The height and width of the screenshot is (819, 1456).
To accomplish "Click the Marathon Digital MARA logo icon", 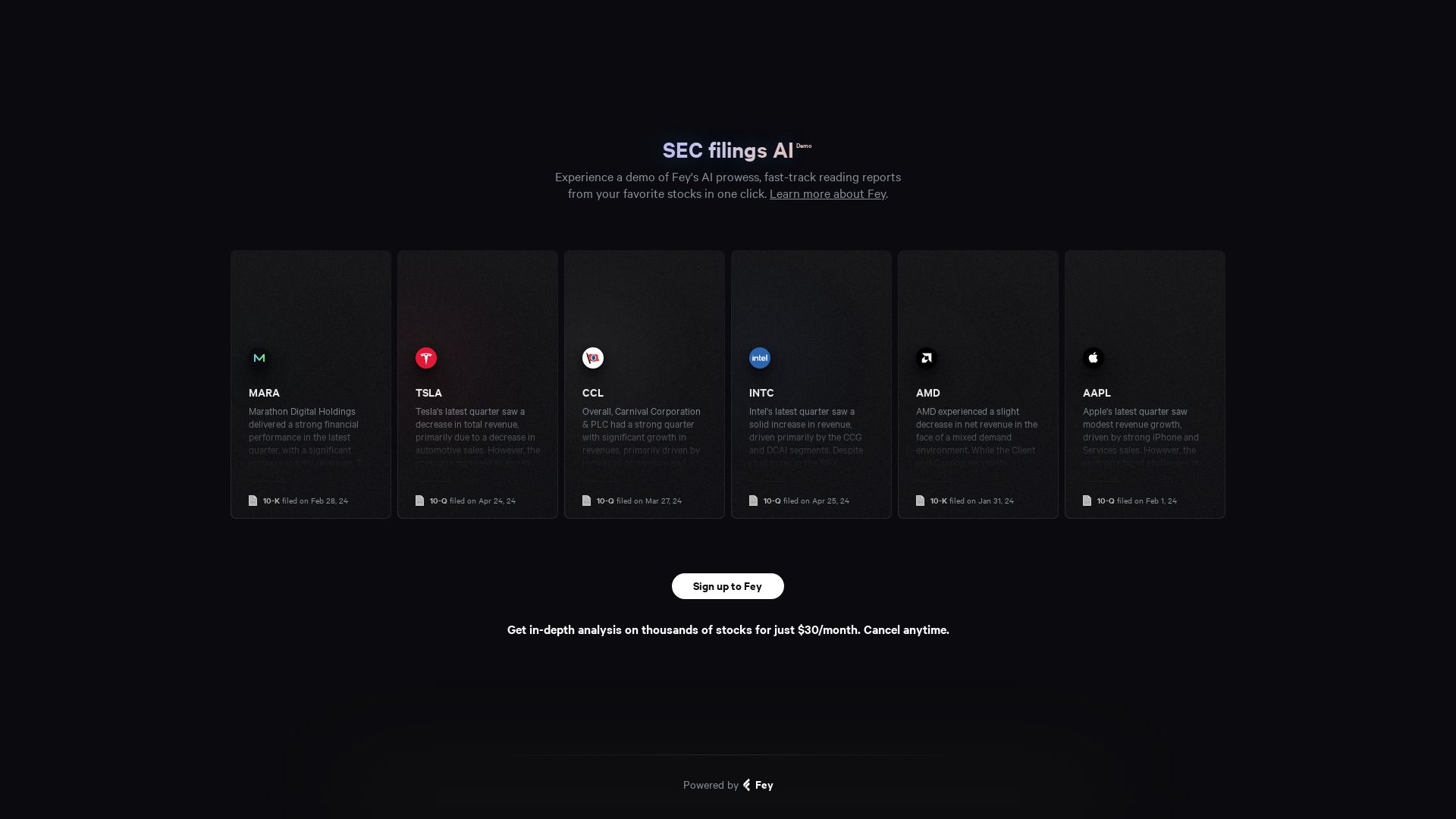I will [x=259, y=358].
